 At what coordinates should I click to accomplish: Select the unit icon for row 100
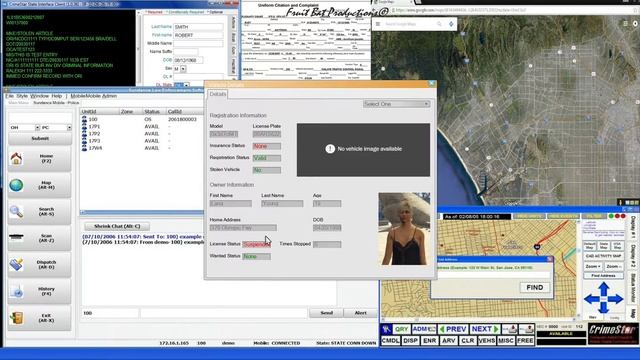tap(84, 119)
